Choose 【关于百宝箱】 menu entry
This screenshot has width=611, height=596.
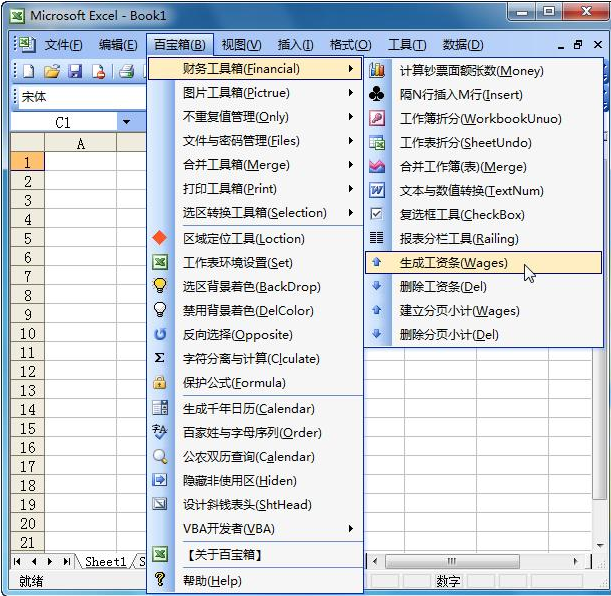(255, 554)
